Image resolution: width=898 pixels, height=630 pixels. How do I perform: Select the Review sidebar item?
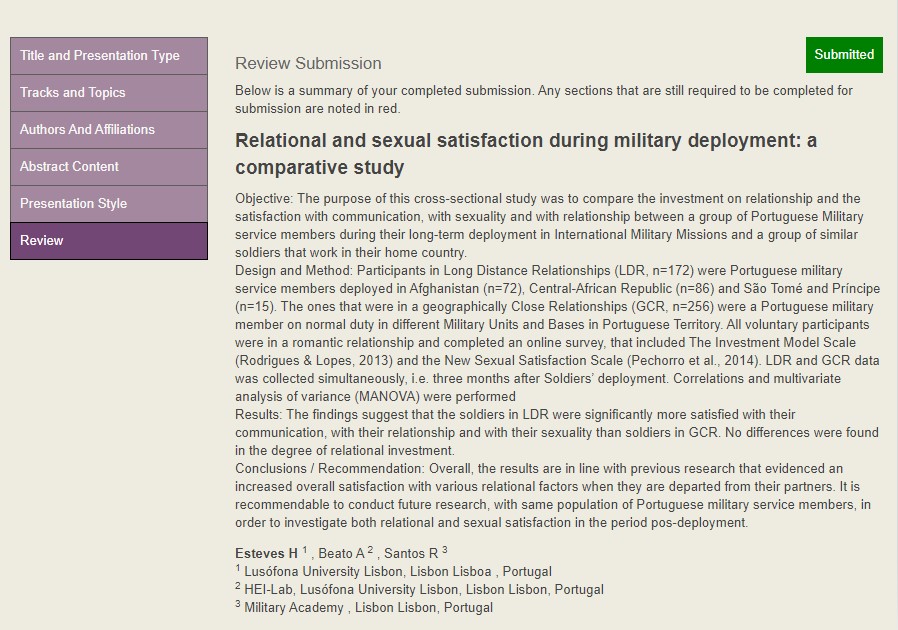tap(109, 241)
